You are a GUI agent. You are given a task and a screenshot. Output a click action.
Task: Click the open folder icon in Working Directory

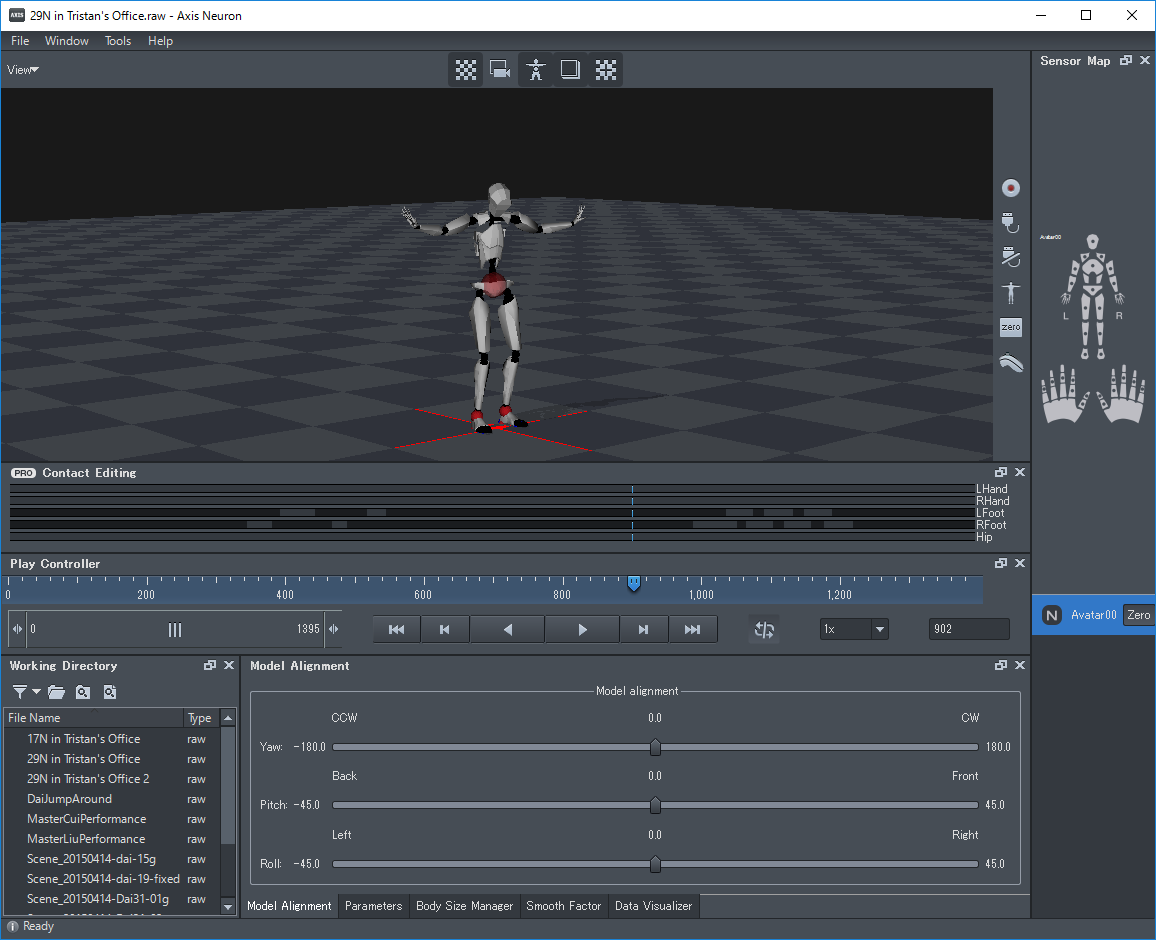tap(56, 691)
